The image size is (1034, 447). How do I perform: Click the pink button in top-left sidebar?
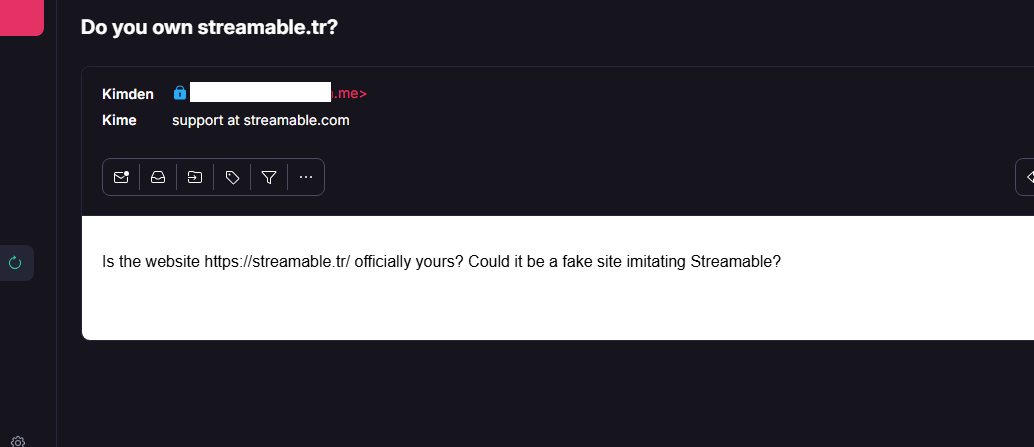tap(21, 17)
